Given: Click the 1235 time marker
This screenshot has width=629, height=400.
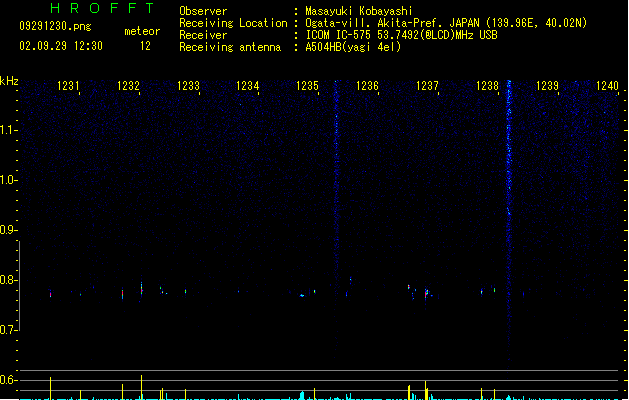Looking at the screenshot, I should (307, 85).
